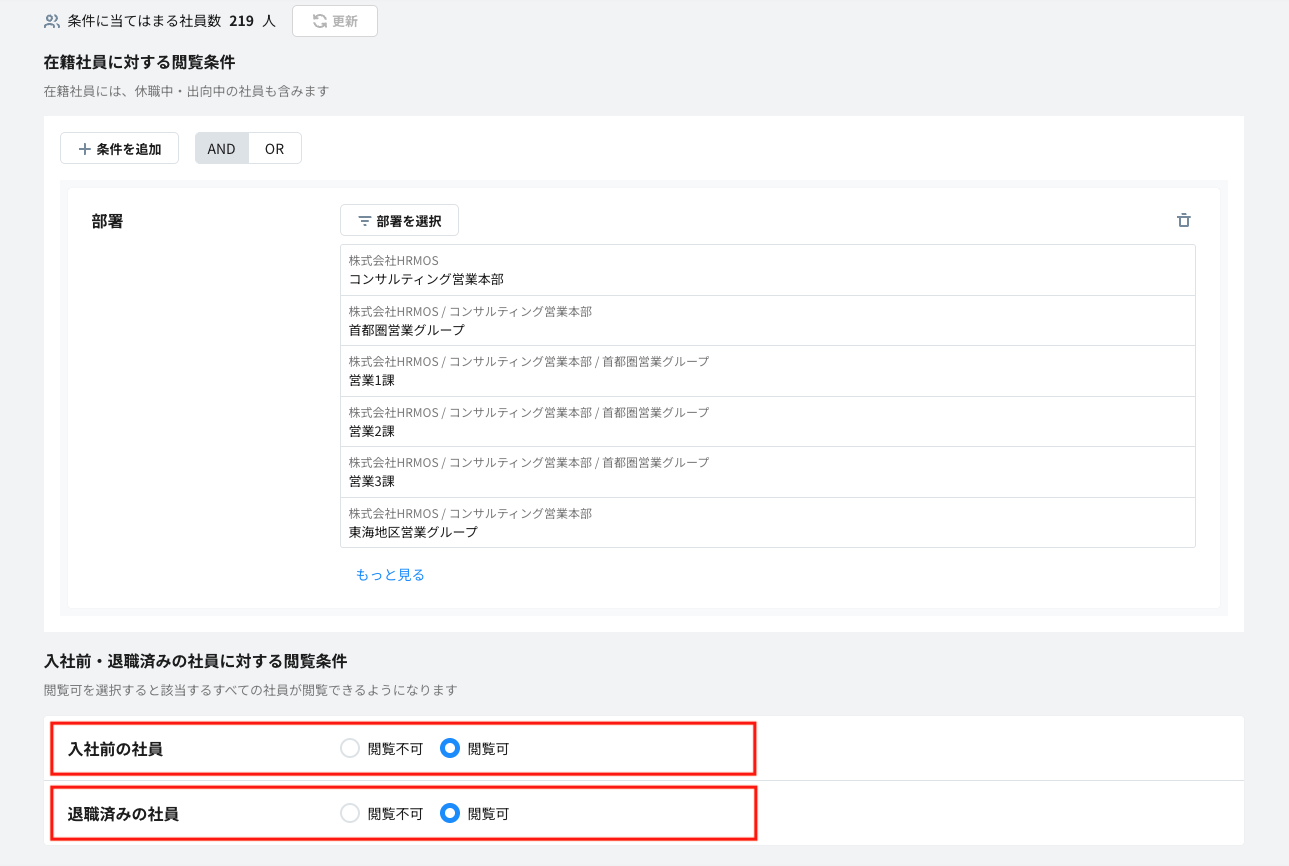Select the 首都圏営業グループ department row
The width and height of the screenshot is (1289, 866).
767,321
